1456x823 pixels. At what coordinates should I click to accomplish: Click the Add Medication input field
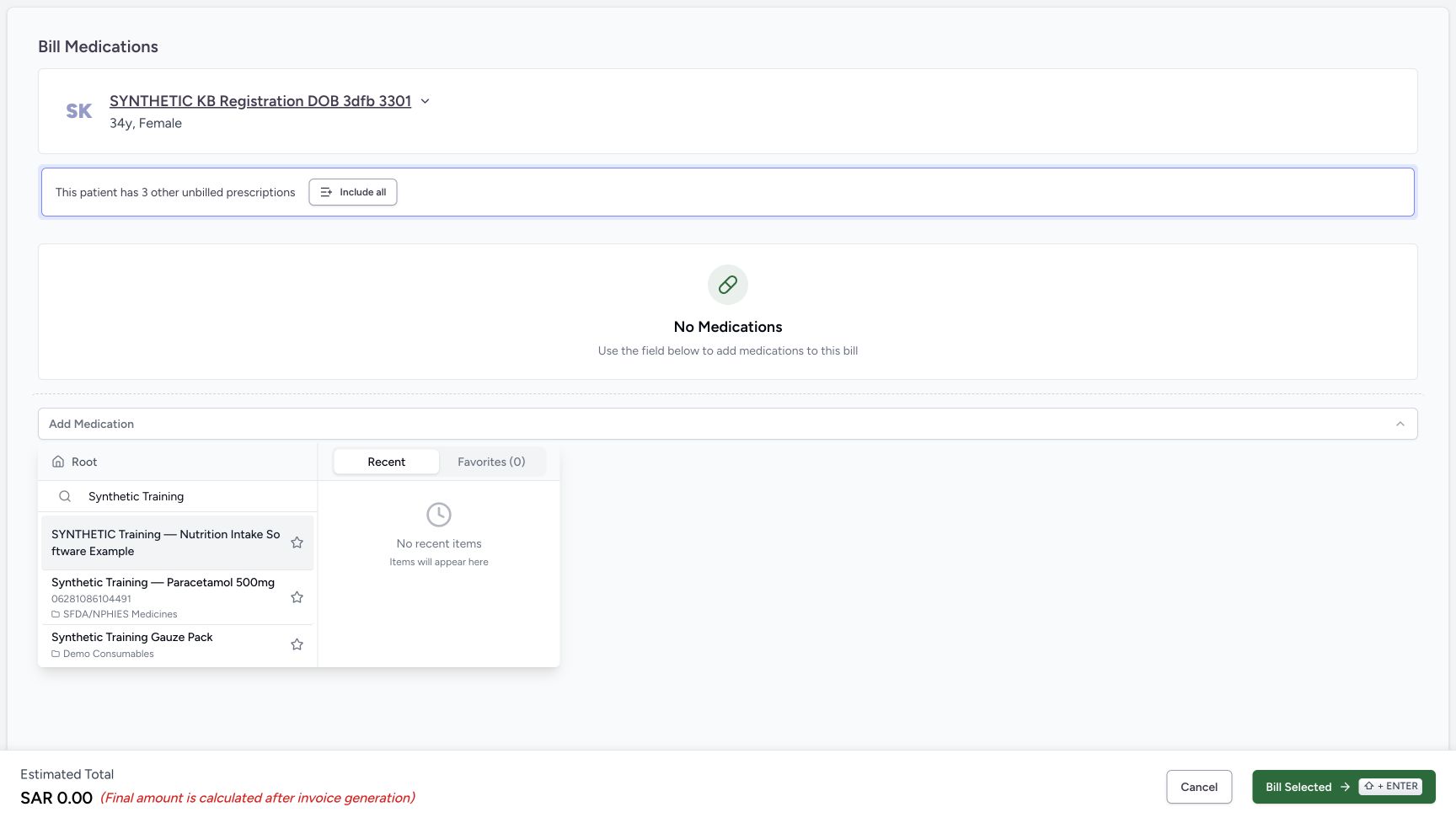coord(728,424)
